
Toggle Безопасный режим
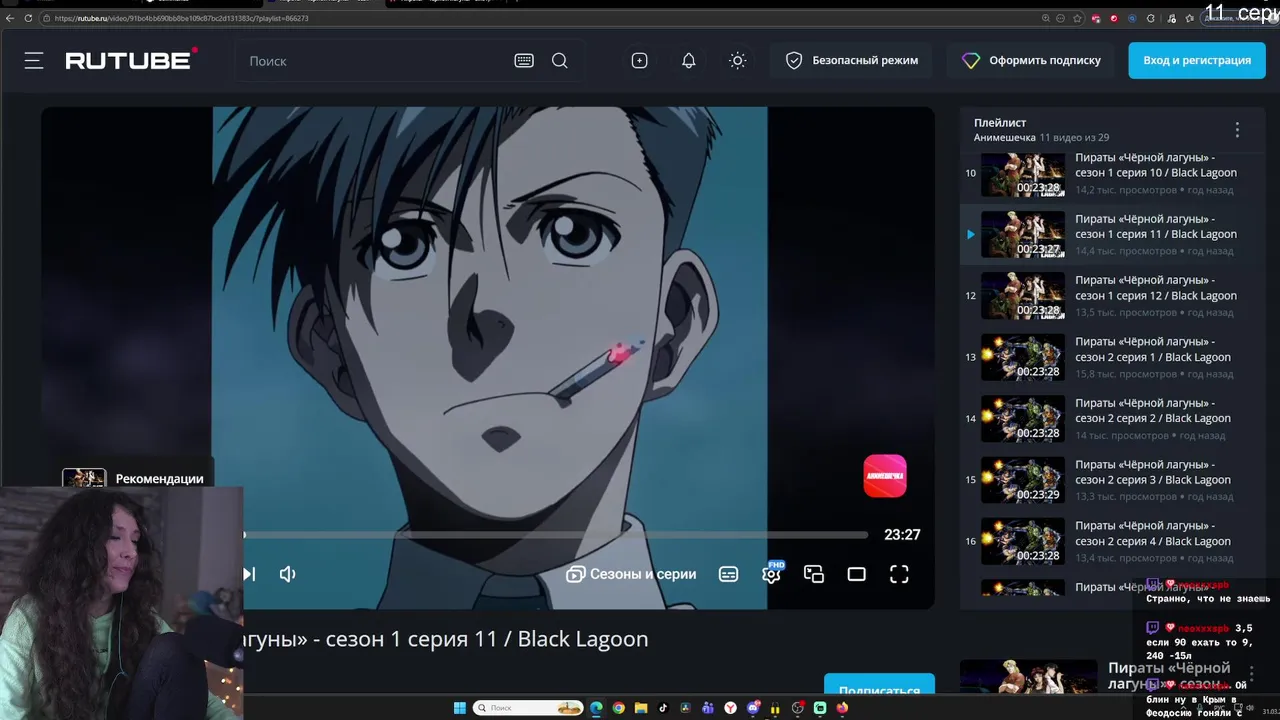tap(851, 61)
